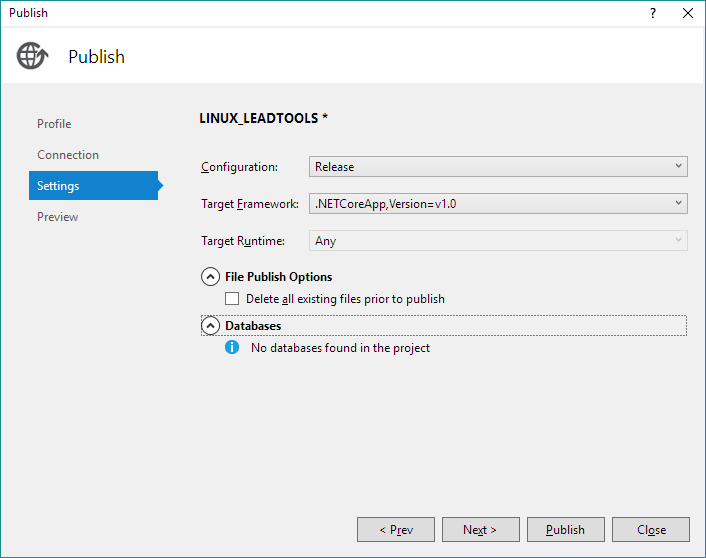Click the blue info icon beside databases message
This screenshot has height=558, width=706.
(x=232, y=347)
